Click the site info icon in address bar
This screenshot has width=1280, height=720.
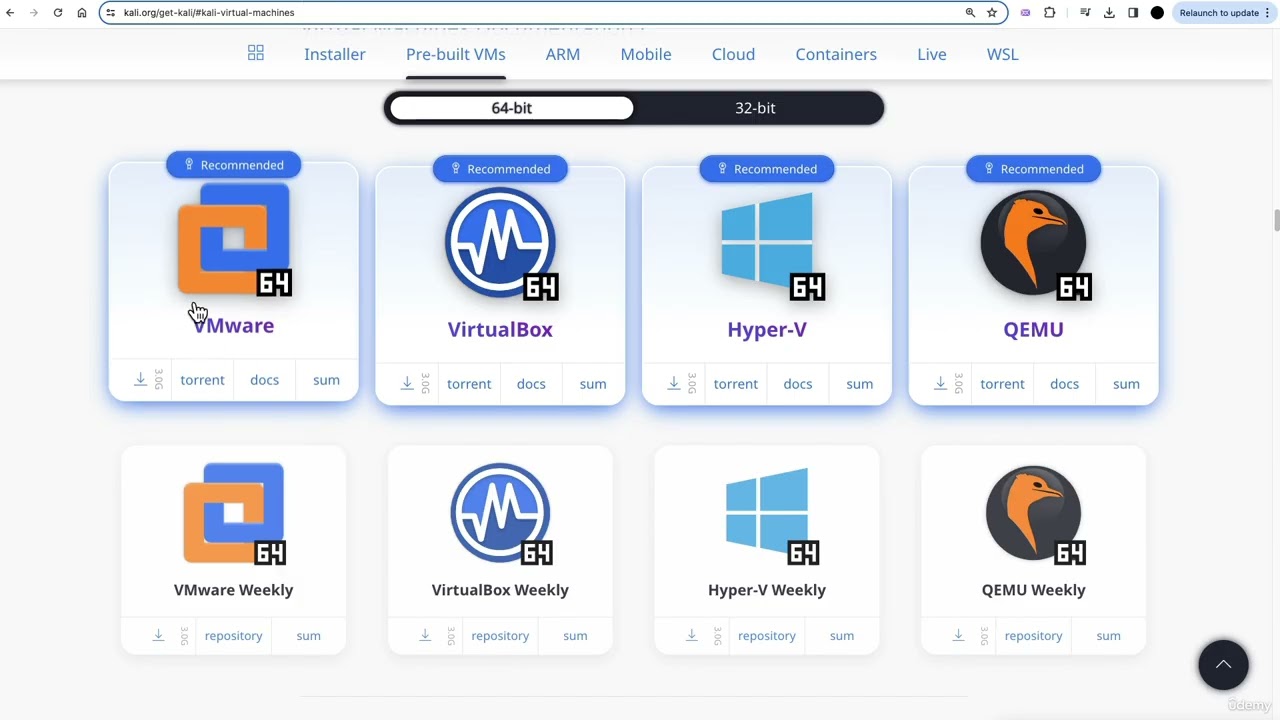[109, 13]
